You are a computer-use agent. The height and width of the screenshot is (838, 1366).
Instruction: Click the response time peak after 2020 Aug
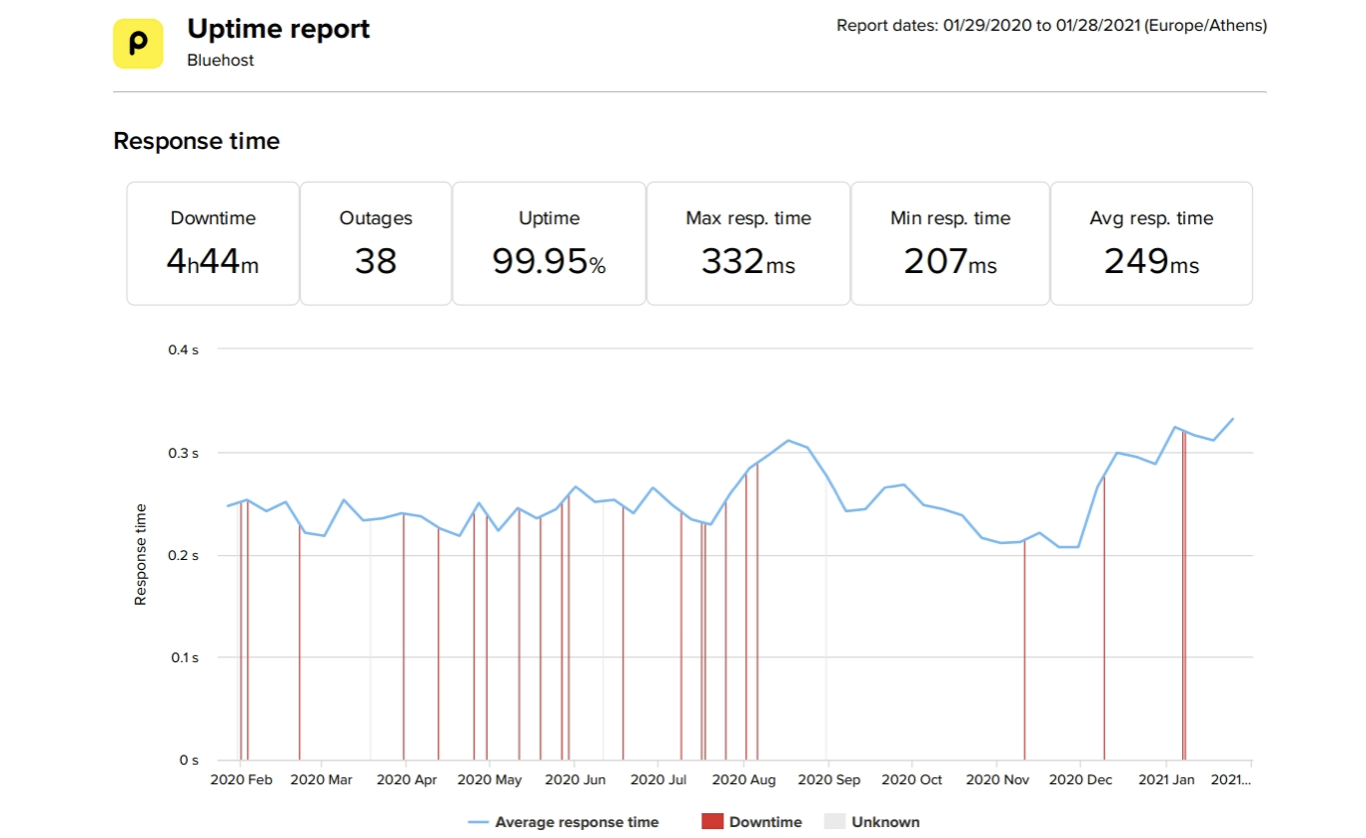click(x=788, y=440)
